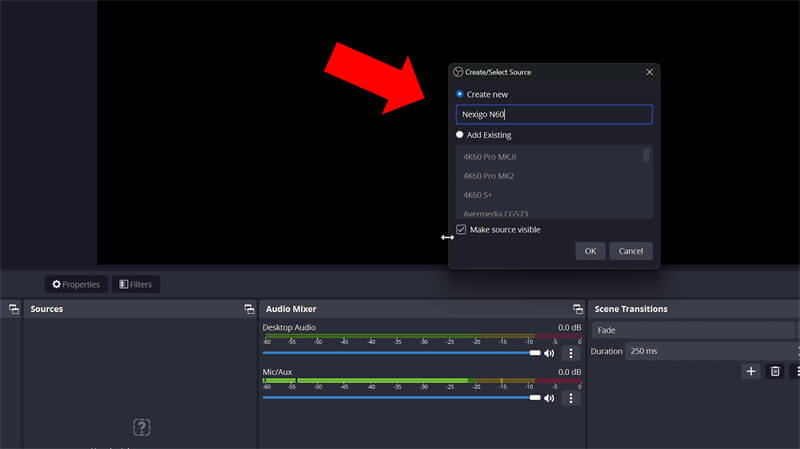Cancel the Create/Select Source dialog

click(x=631, y=251)
